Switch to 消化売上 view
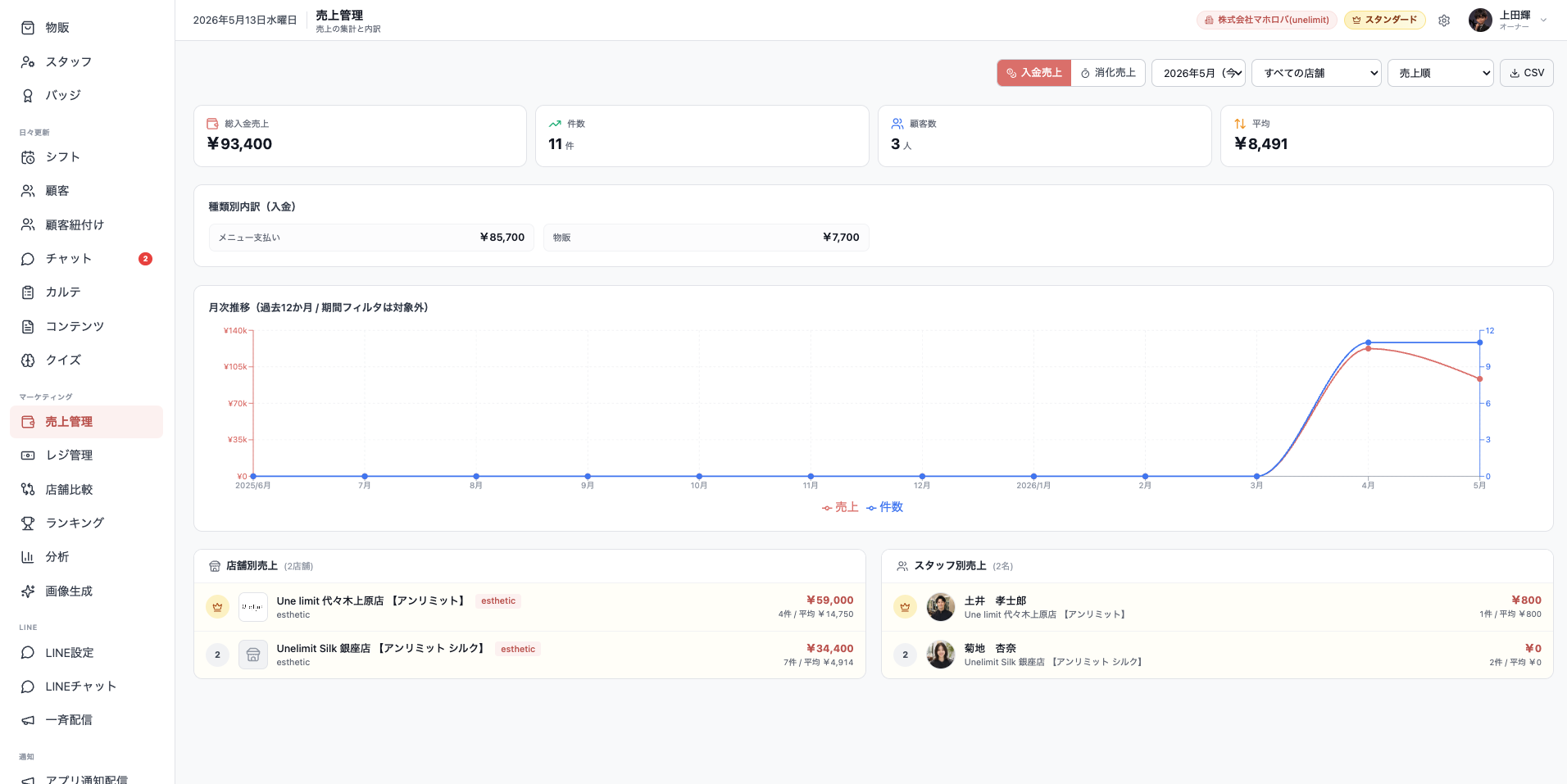This screenshot has width=1567, height=784. pos(1108,73)
